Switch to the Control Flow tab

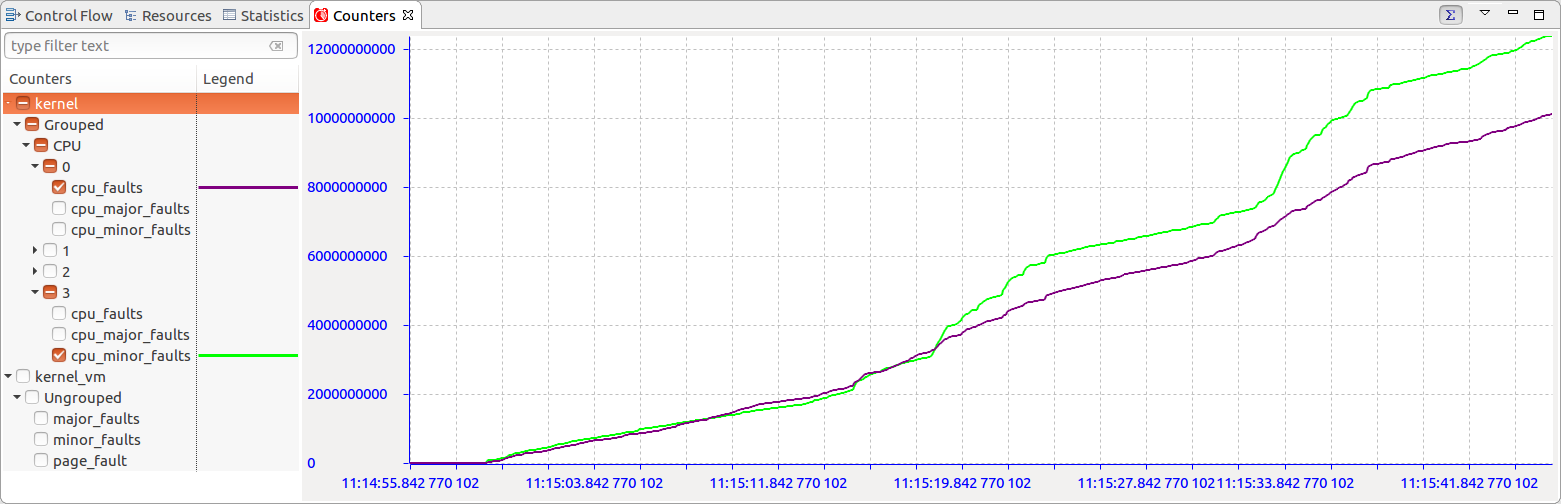pos(58,16)
